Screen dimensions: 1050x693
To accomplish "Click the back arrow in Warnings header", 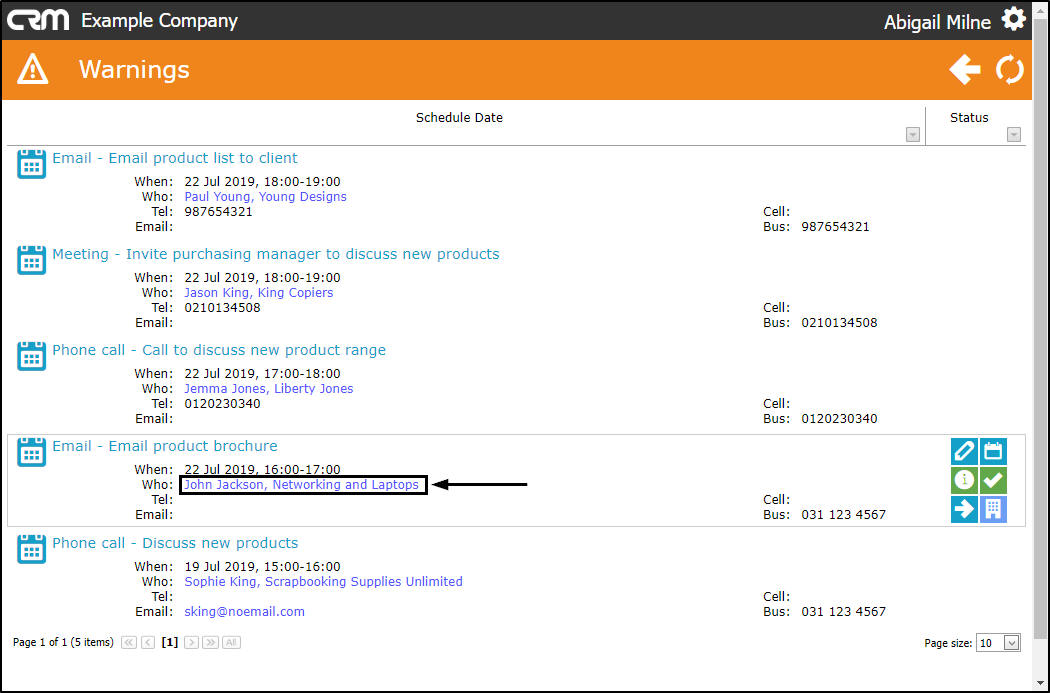I will click(x=964, y=70).
